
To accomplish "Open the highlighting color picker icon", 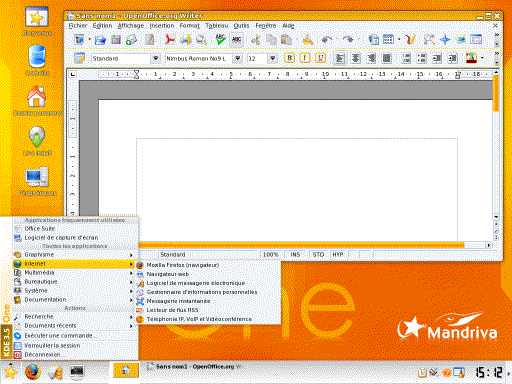I will (471, 58).
